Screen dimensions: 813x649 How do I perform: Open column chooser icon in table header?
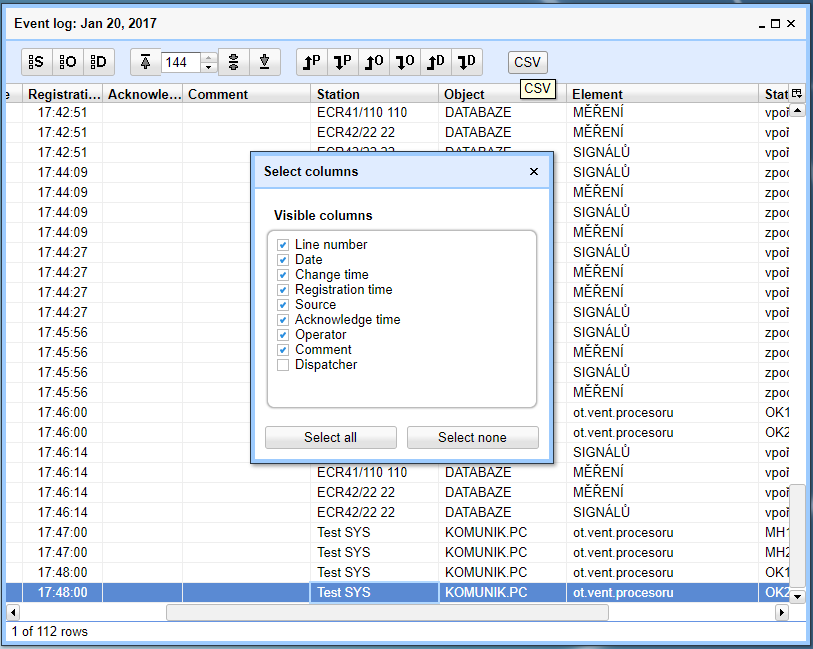pos(797,93)
